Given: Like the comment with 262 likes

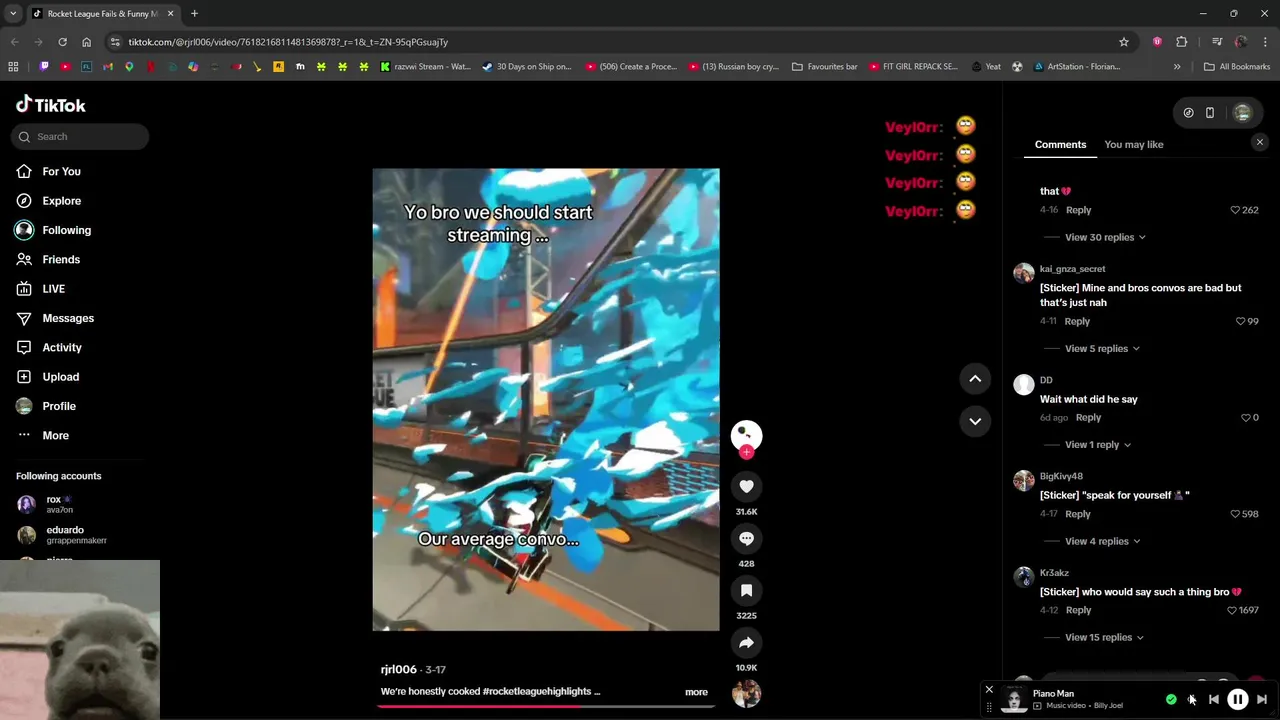Looking at the screenshot, I should [1235, 210].
